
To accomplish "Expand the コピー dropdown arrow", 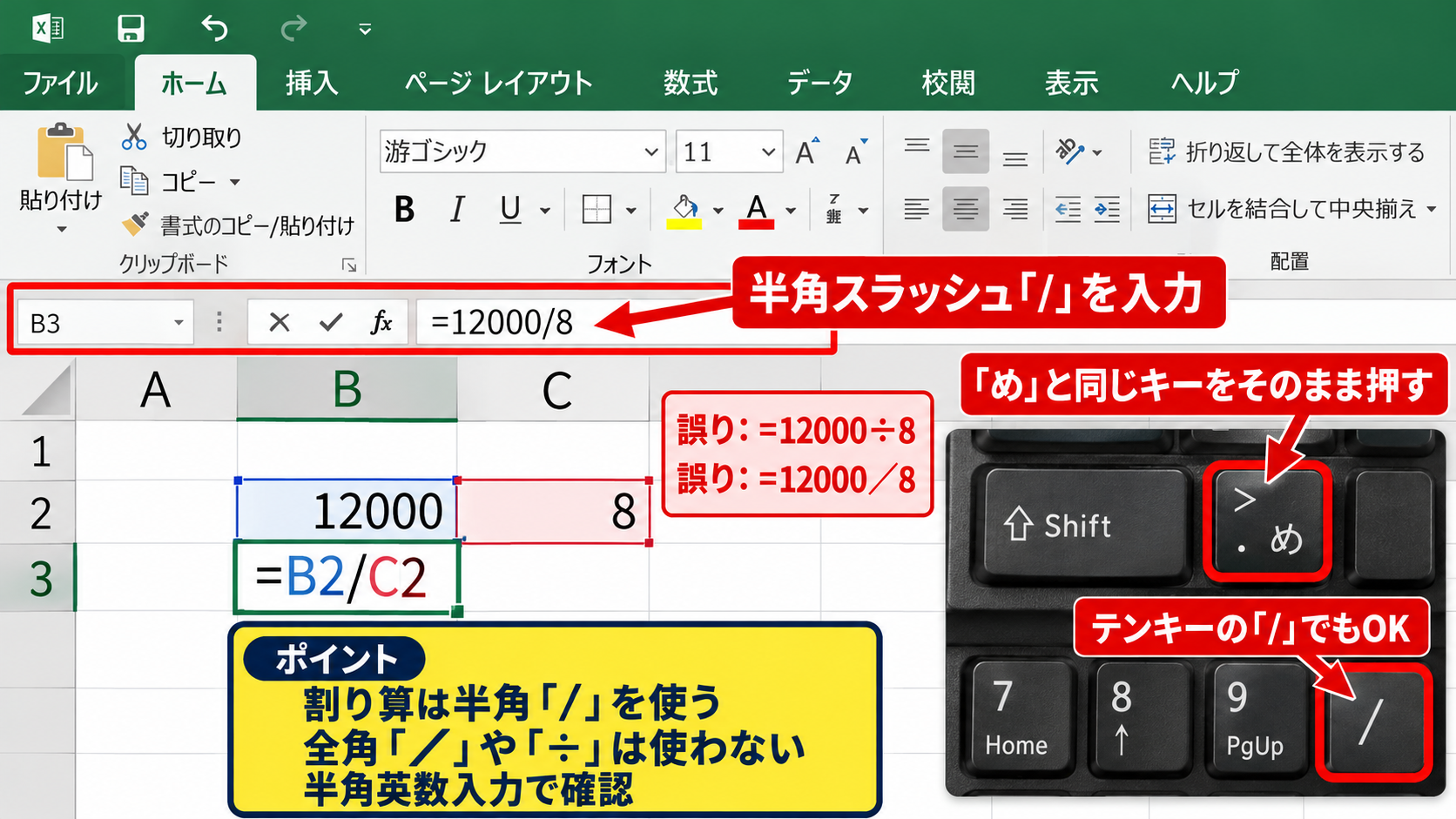I will click(x=234, y=182).
